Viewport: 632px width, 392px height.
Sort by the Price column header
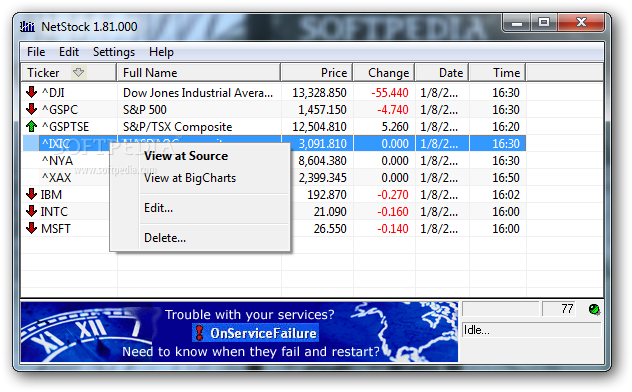[x=317, y=73]
